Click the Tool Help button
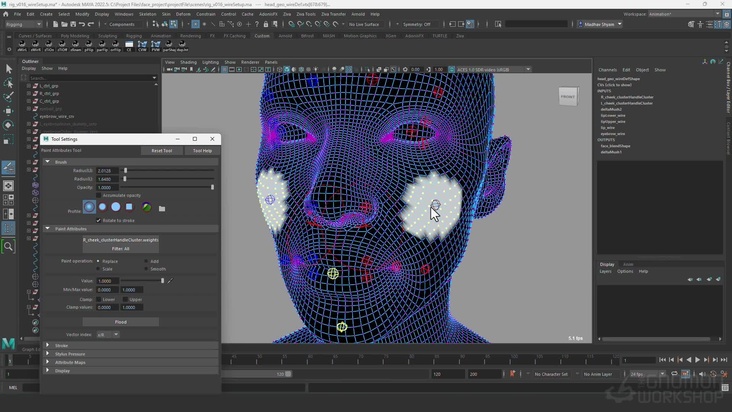 (x=202, y=151)
